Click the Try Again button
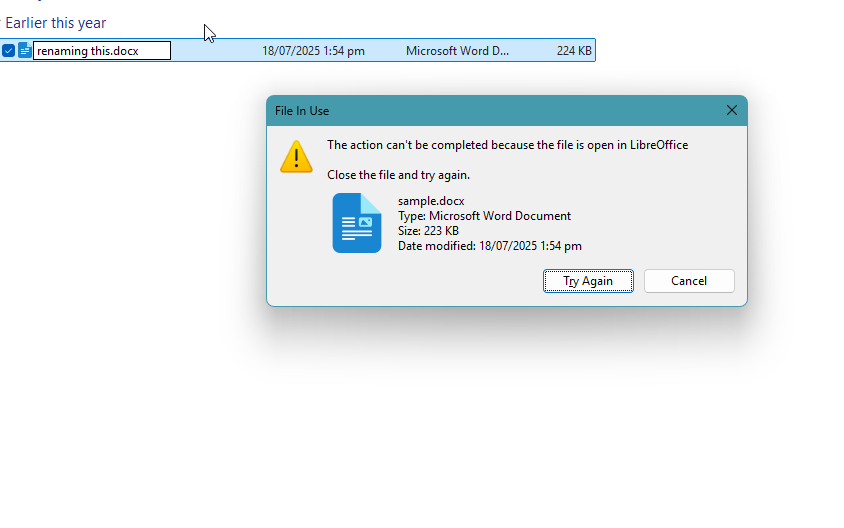This screenshot has height=528, width=844. (588, 281)
